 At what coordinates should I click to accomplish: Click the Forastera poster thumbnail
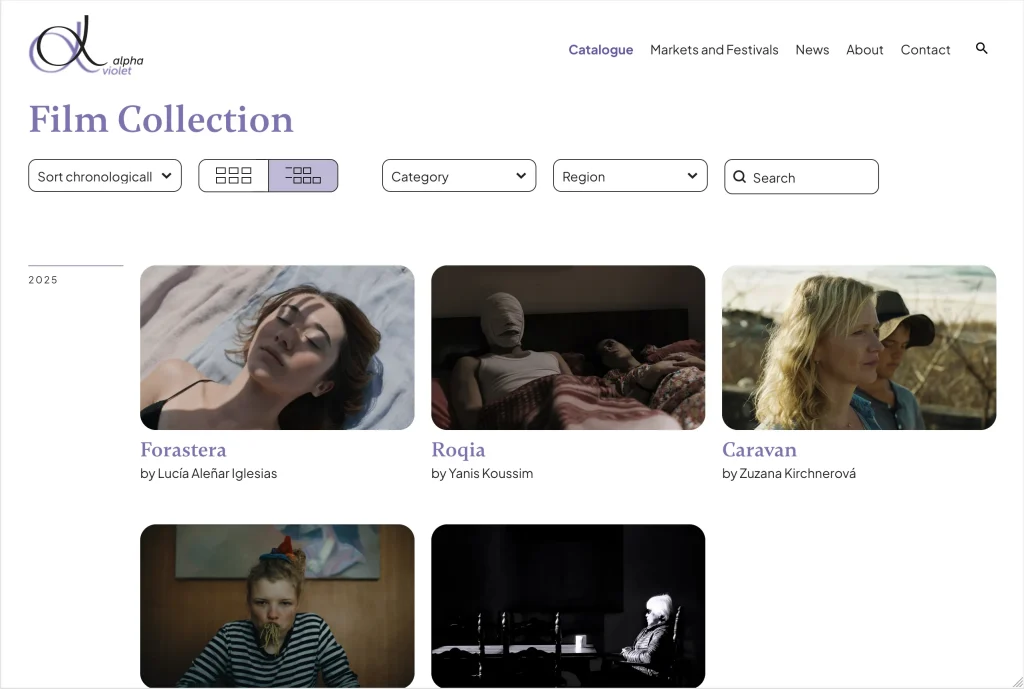(x=278, y=347)
